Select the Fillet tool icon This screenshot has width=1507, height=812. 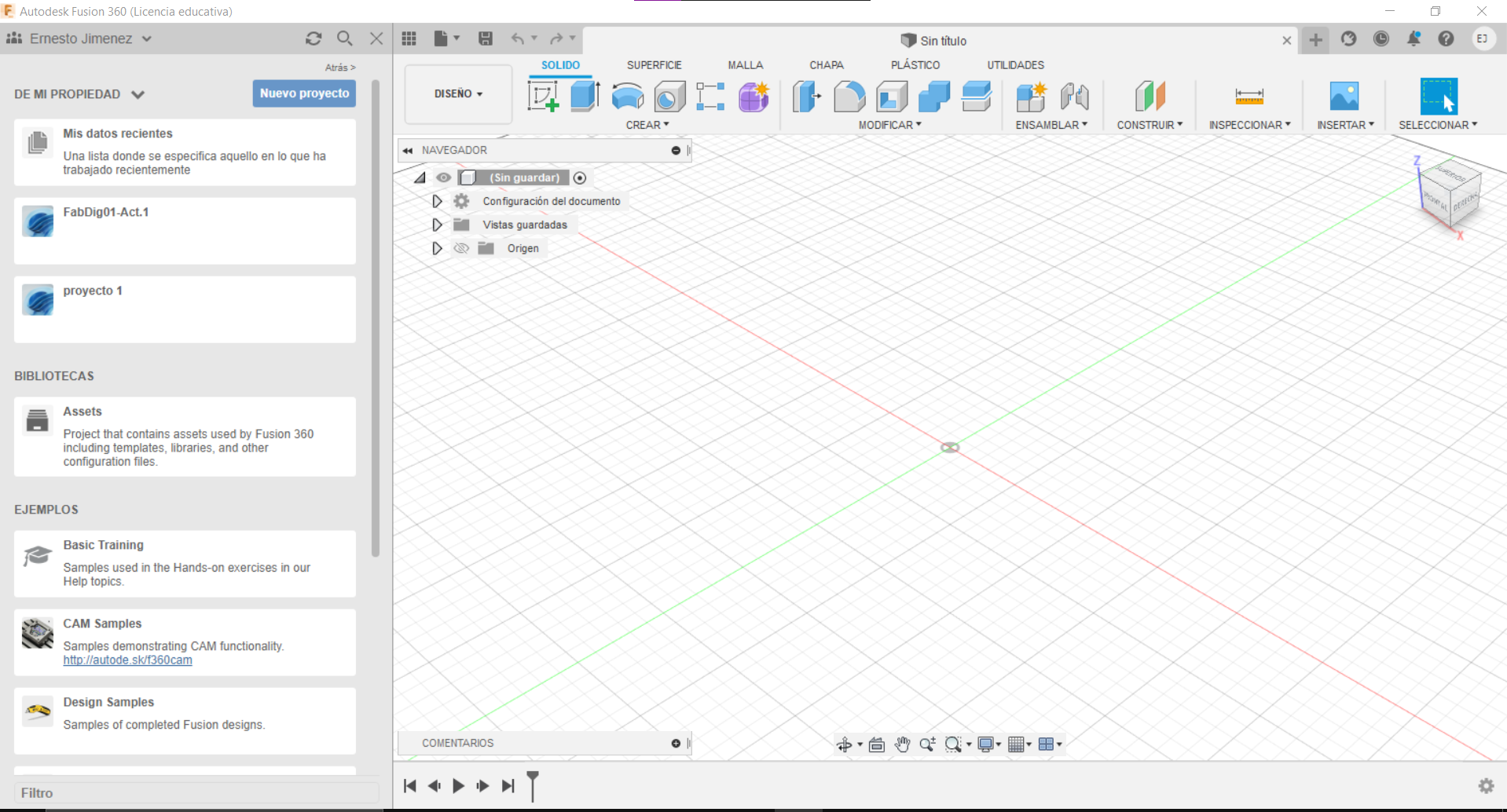(x=849, y=97)
